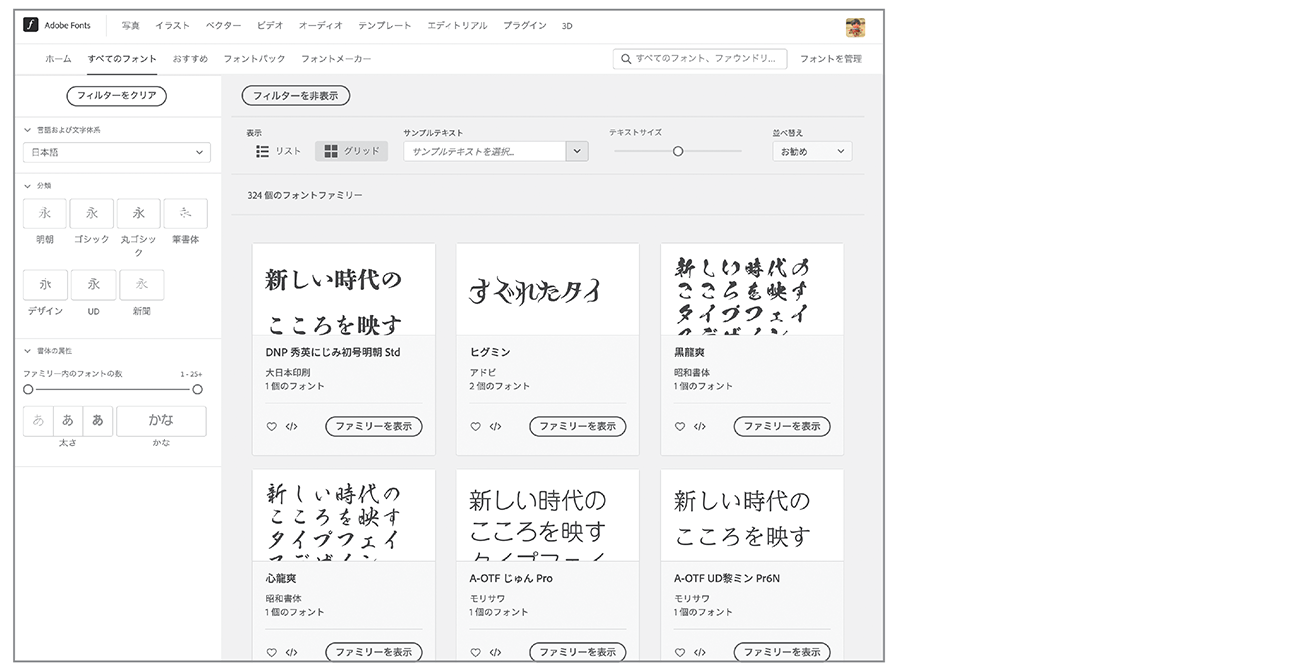Open the 写真 menu item

pyautogui.click(x=131, y=26)
